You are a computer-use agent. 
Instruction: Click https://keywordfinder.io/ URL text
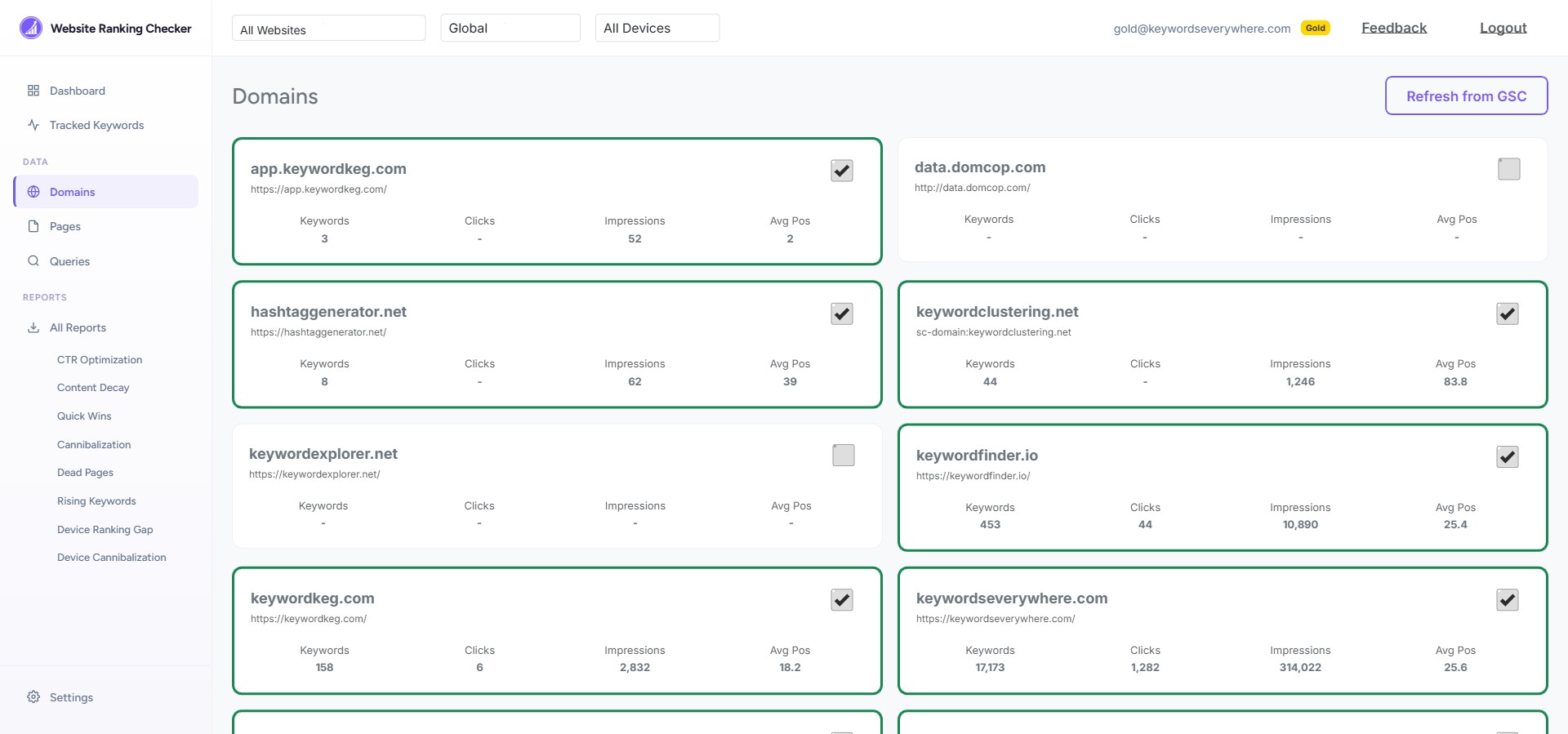(973, 476)
